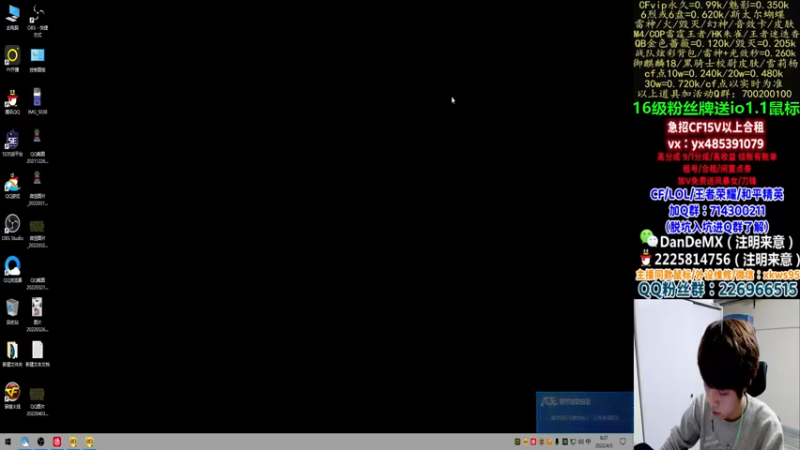Open the volume control in system tray

tap(581, 442)
